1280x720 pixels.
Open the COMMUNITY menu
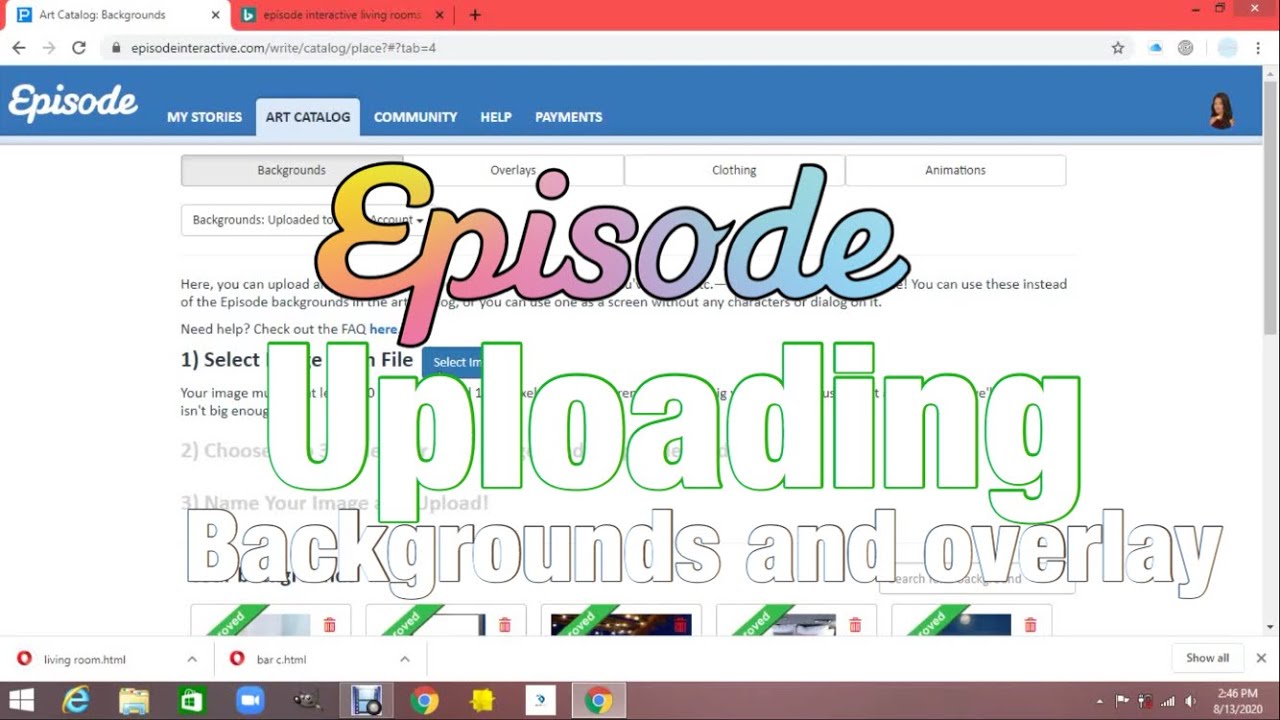click(x=415, y=117)
